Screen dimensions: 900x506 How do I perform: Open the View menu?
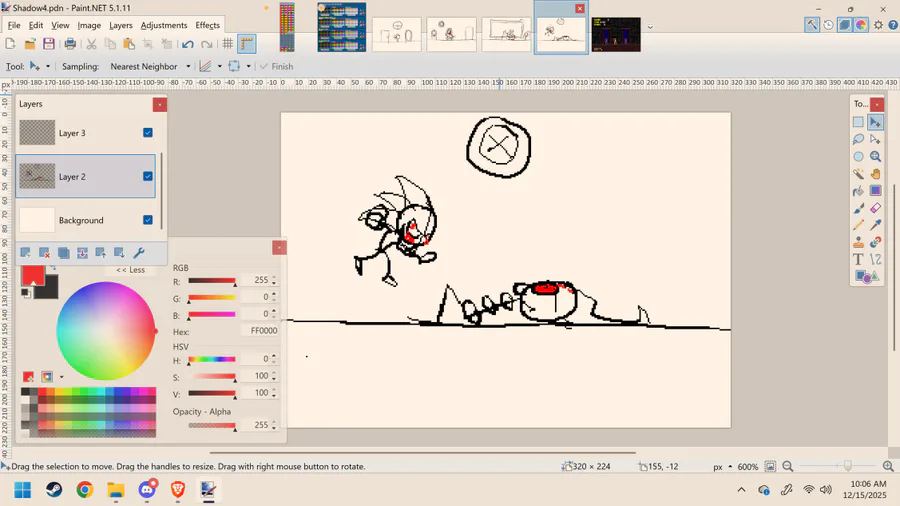coord(60,25)
